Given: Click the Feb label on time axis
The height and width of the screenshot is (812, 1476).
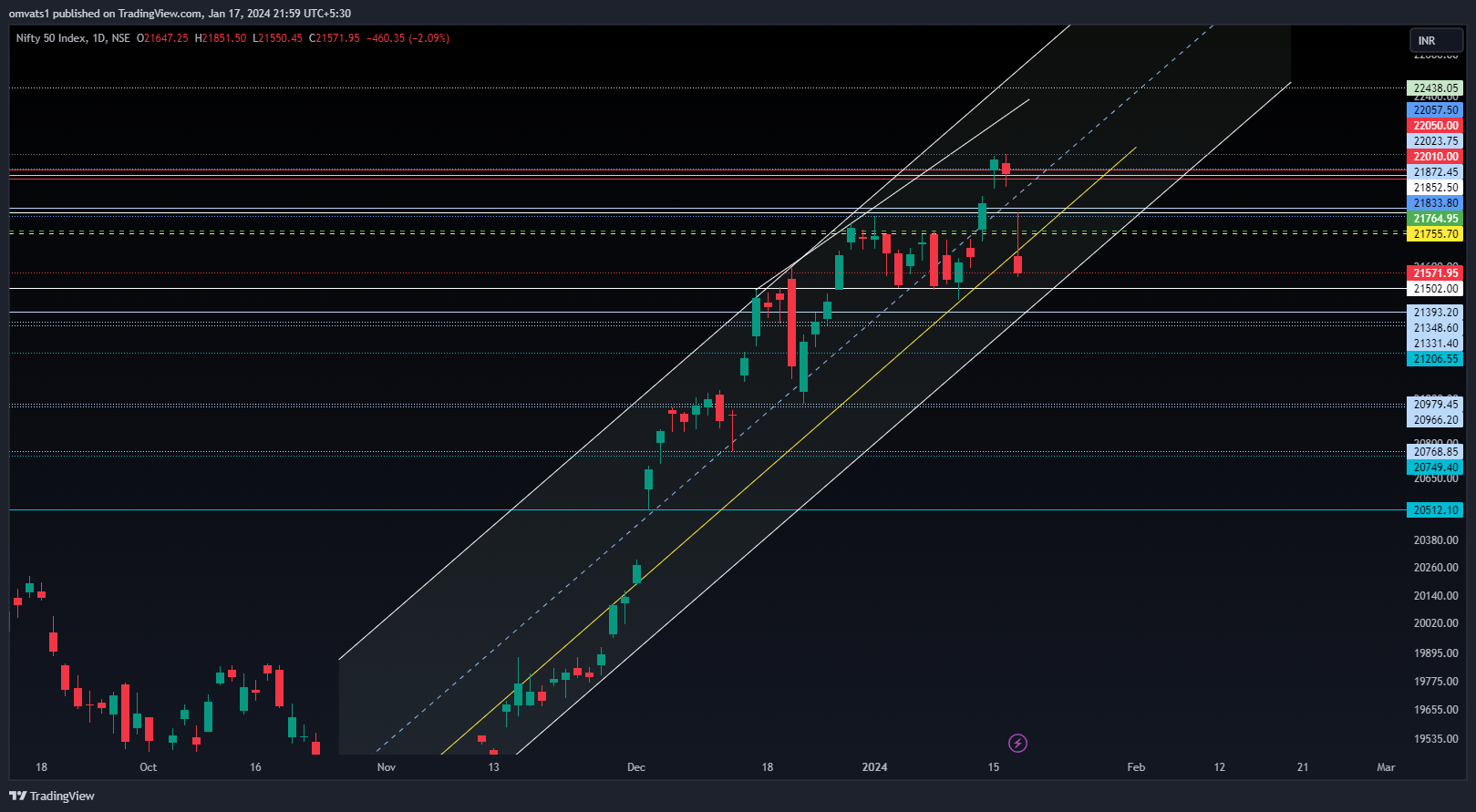Looking at the screenshot, I should point(1136,767).
